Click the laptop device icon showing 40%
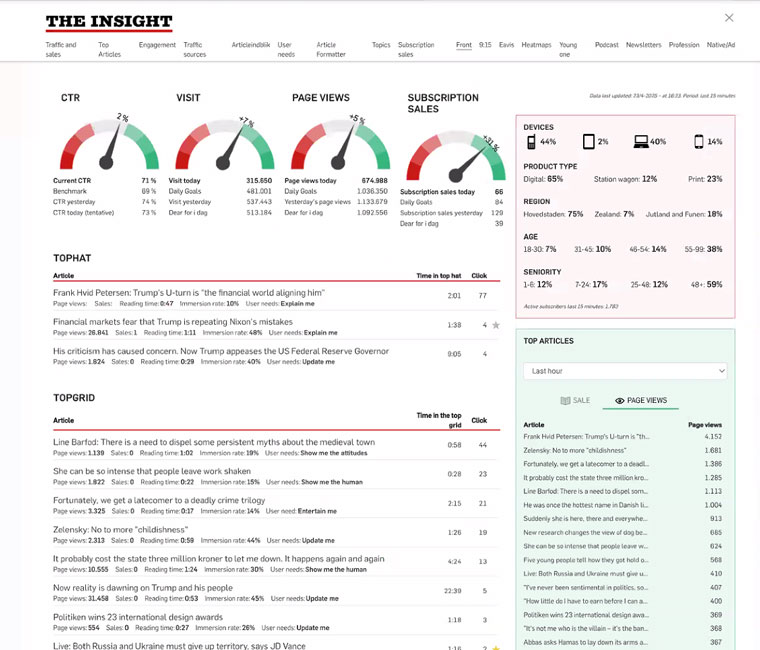760x650 pixels. (641, 142)
